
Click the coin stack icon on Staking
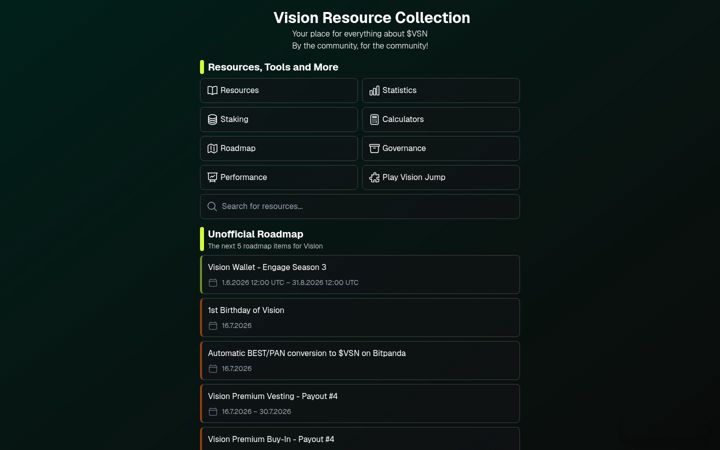tap(212, 119)
